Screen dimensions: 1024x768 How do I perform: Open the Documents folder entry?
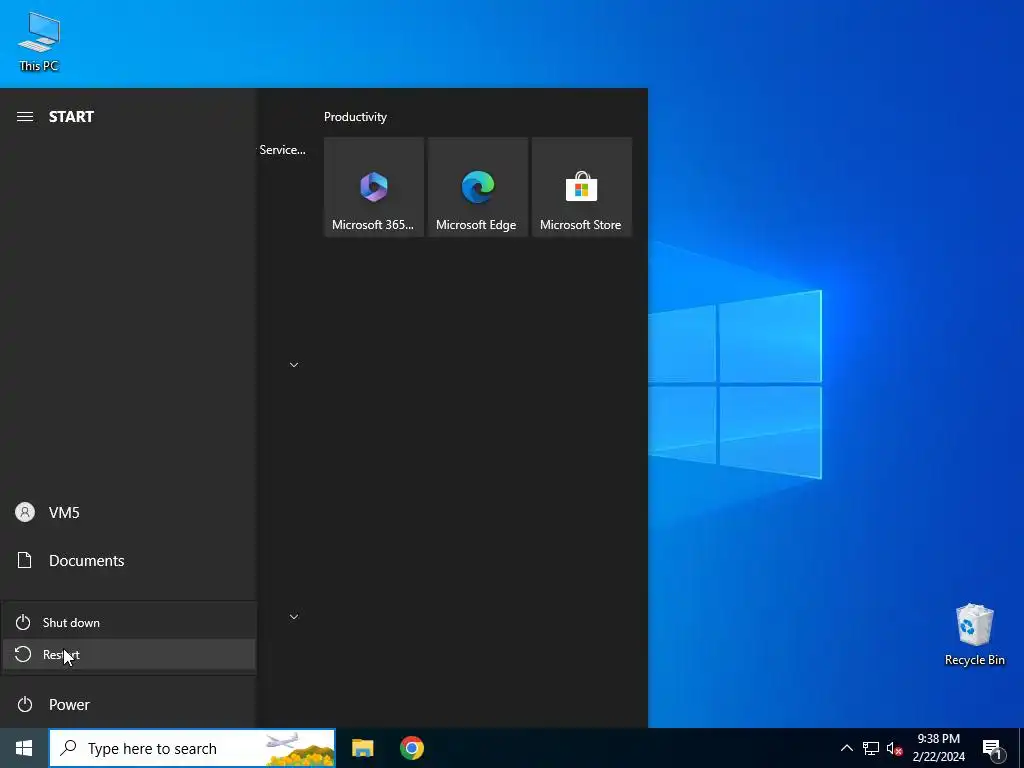click(128, 560)
